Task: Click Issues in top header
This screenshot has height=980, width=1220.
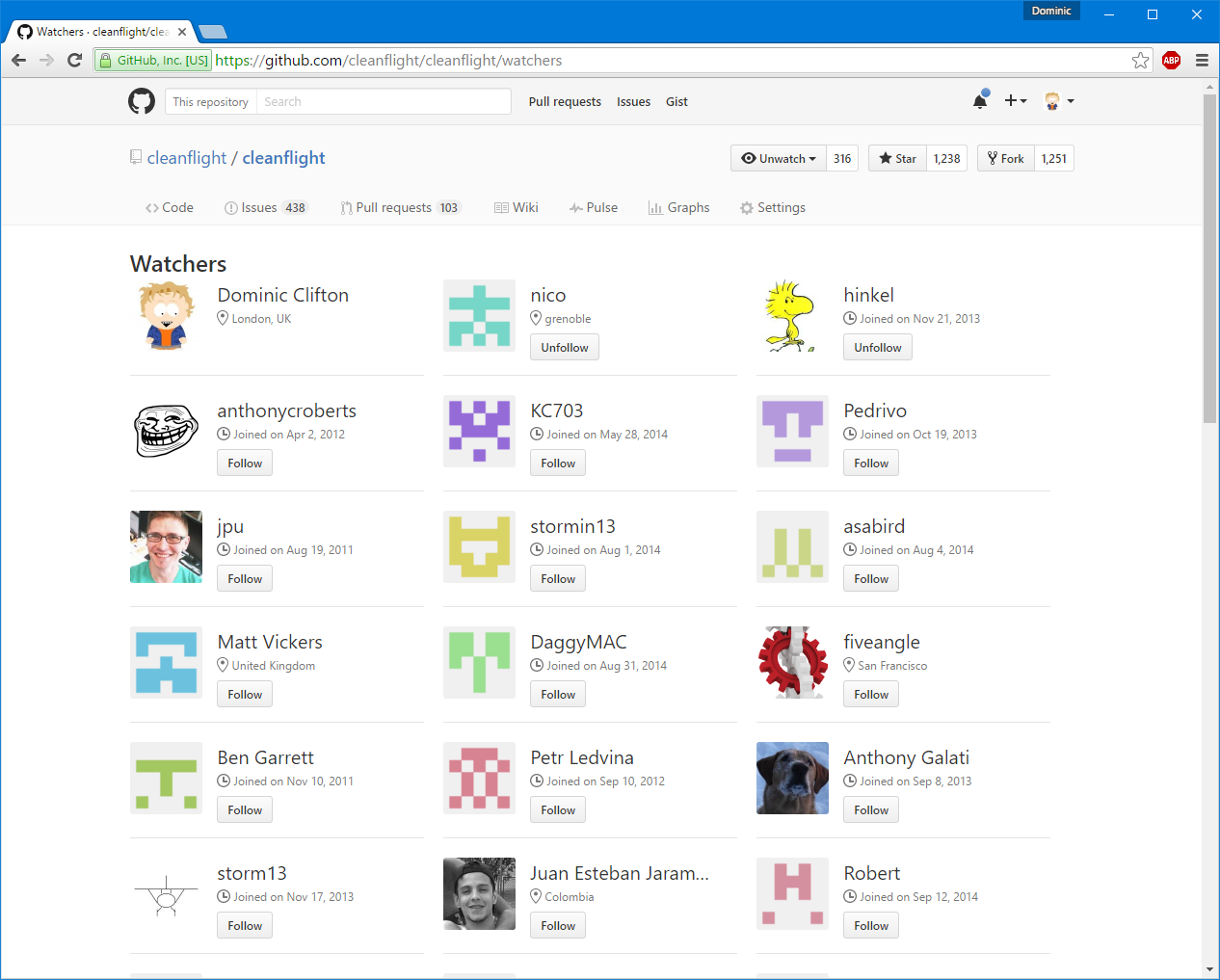Action: pyautogui.click(x=633, y=101)
